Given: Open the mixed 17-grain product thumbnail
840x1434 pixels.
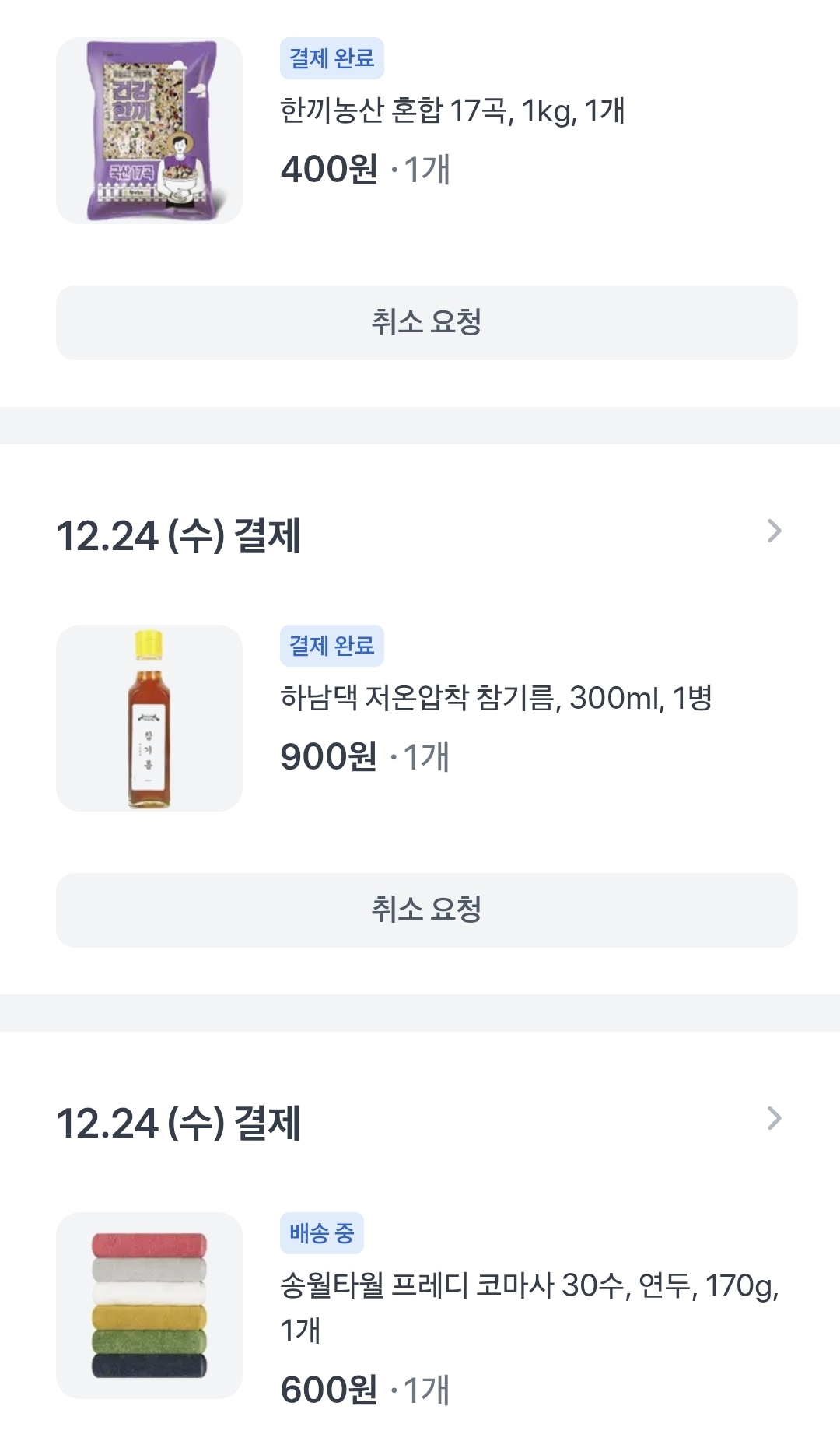Looking at the screenshot, I should pyautogui.click(x=149, y=131).
